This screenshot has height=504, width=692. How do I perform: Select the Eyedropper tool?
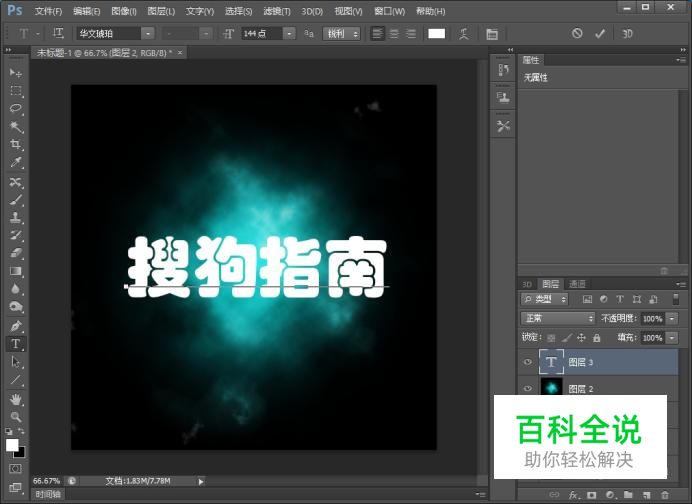(x=15, y=162)
